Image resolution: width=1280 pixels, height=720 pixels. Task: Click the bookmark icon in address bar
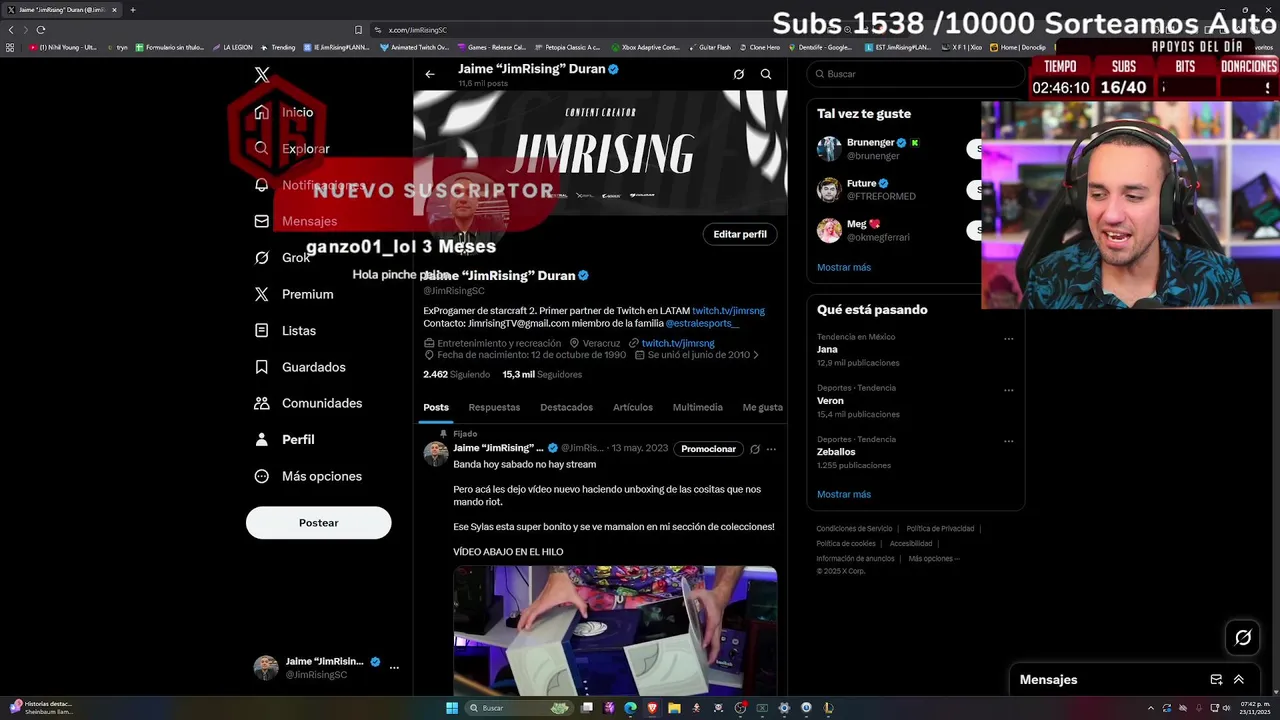tap(358, 30)
